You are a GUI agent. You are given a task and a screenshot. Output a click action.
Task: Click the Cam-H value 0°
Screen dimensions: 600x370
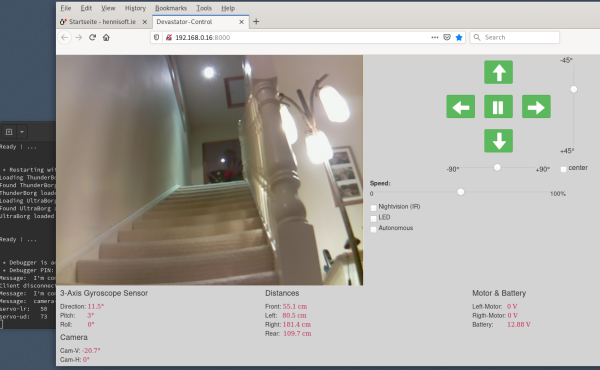[x=86, y=360]
